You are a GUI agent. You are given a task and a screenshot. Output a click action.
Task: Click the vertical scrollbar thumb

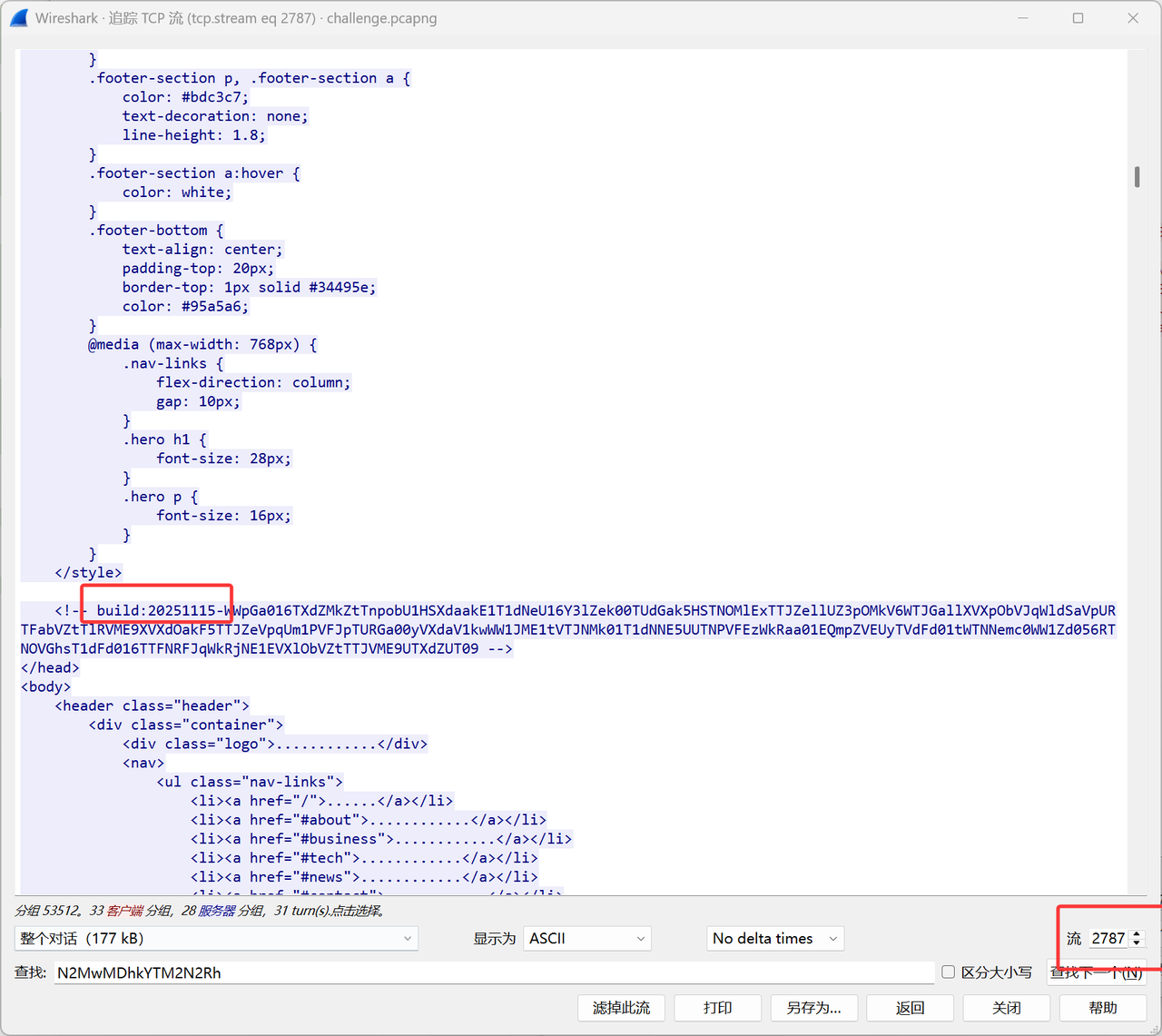click(1137, 176)
